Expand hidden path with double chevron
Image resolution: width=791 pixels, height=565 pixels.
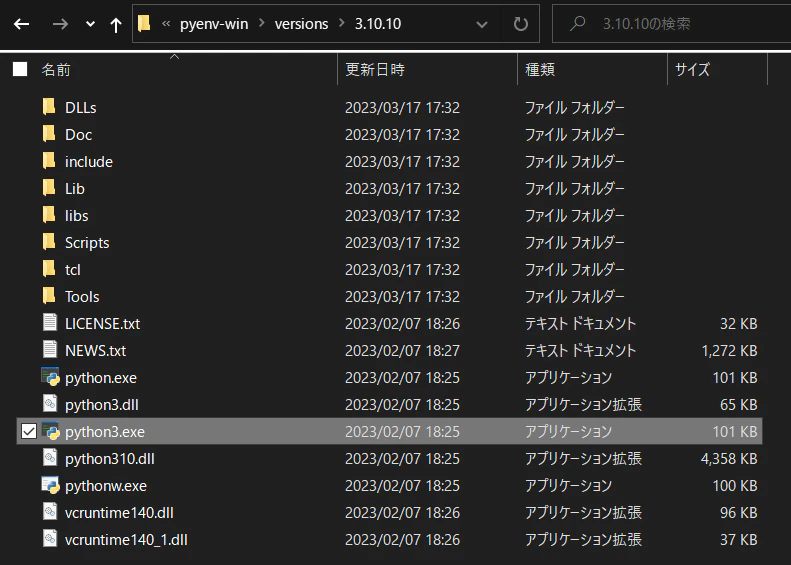(165, 24)
